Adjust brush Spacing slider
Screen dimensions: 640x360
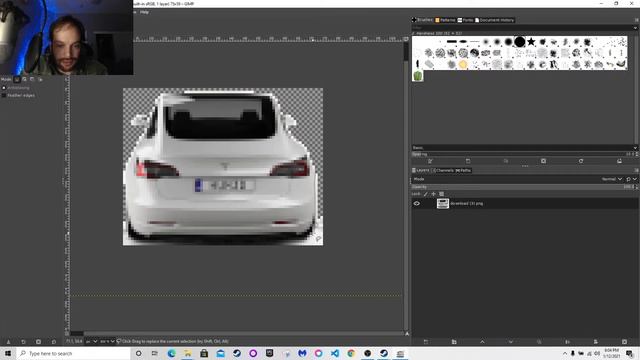[524, 154]
